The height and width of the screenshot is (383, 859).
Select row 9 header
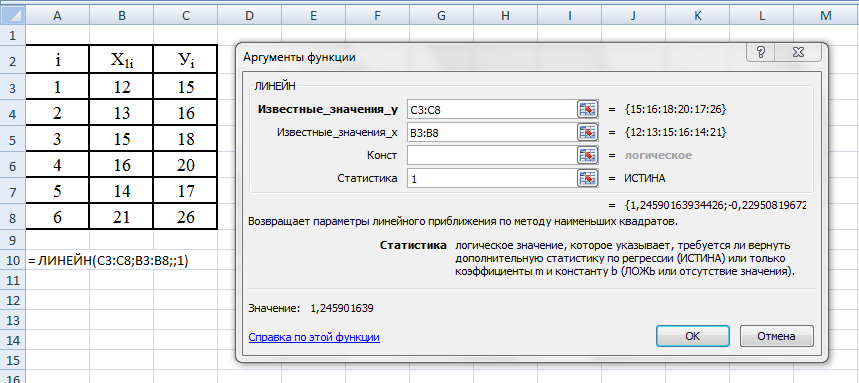click(12, 240)
